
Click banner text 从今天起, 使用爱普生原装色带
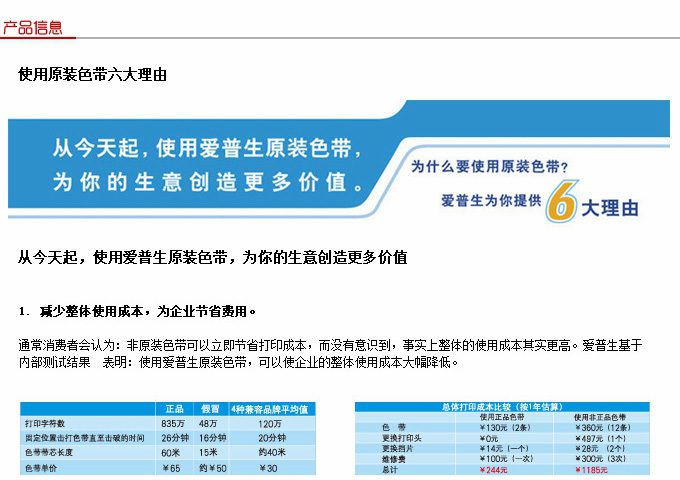click(x=207, y=148)
